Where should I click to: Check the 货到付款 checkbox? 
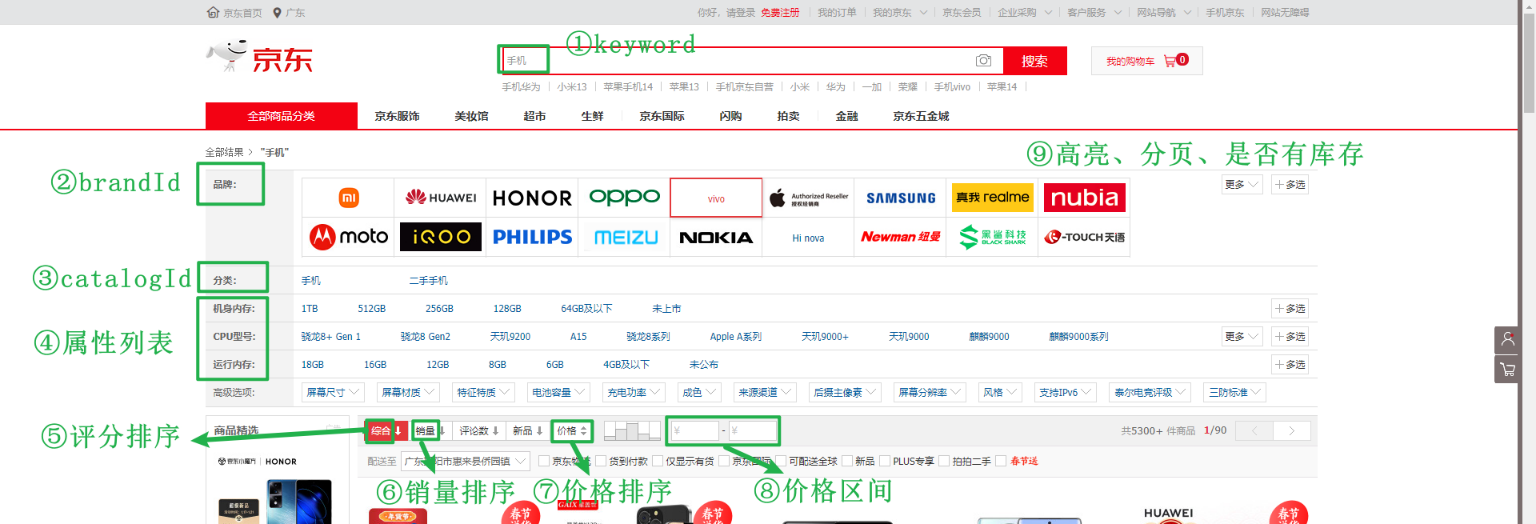601,461
